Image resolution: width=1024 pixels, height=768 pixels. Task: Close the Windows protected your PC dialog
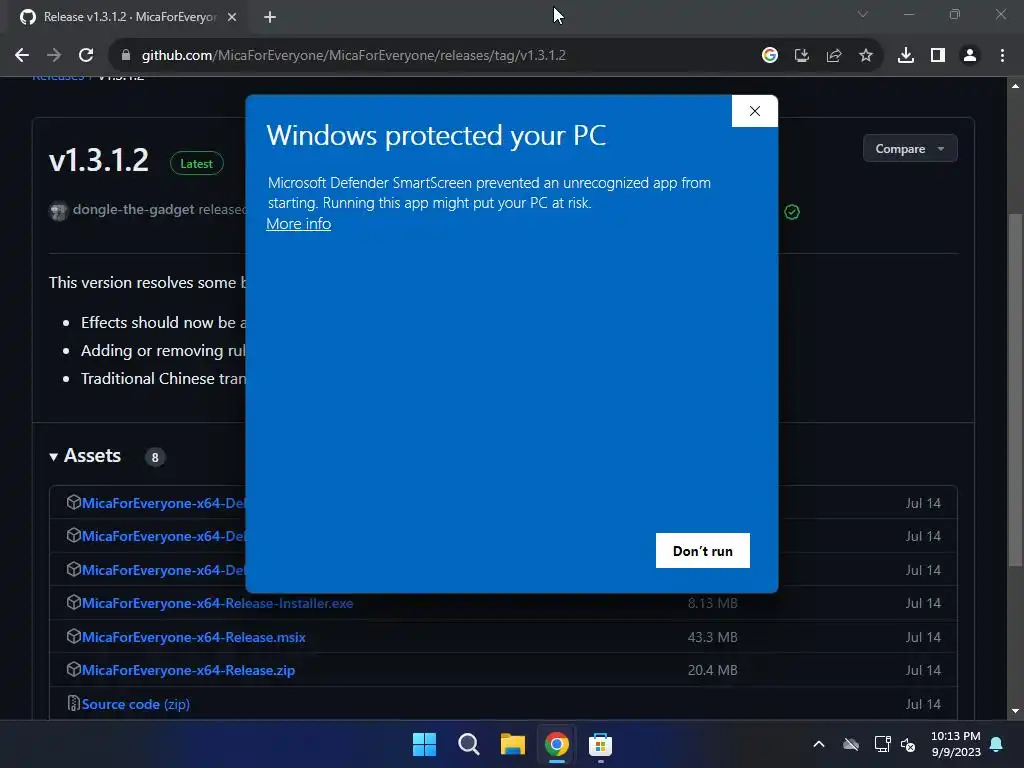click(x=754, y=111)
